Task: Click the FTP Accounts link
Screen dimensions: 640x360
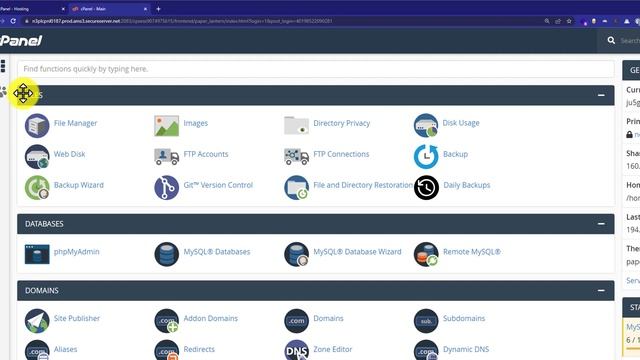Action: coord(206,154)
